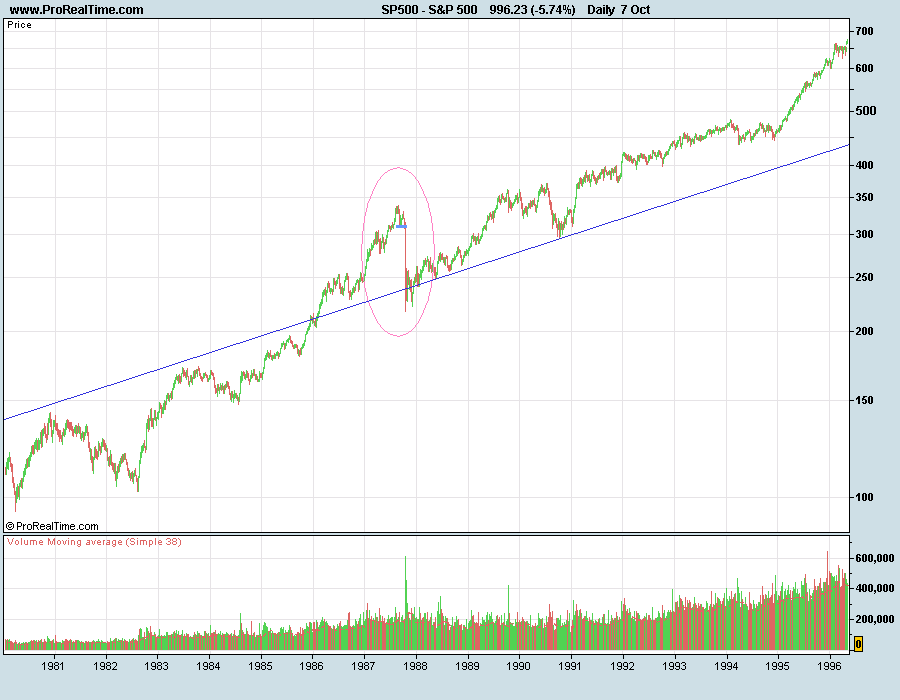Click the 1983 year label on time axis
The width and height of the screenshot is (900, 700).
(156, 666)
